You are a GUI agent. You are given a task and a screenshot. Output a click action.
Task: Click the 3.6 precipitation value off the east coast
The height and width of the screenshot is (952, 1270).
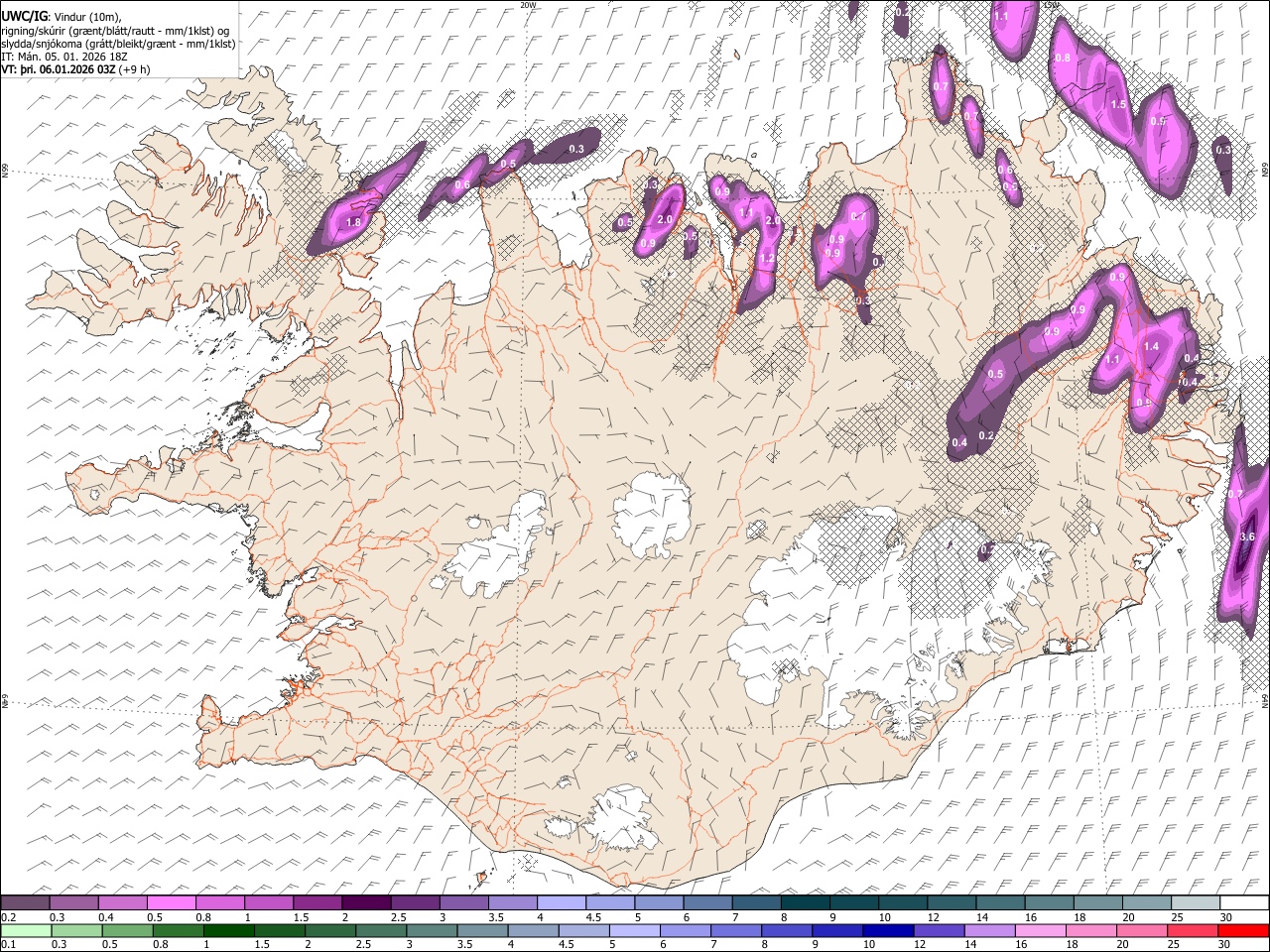(x=1248, y=536)
